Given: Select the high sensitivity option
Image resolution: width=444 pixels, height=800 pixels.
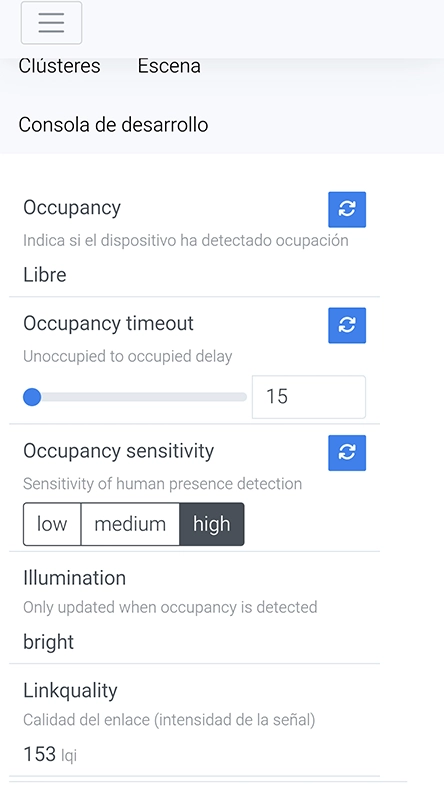Looking at the screenshot, I should point(212,524).
